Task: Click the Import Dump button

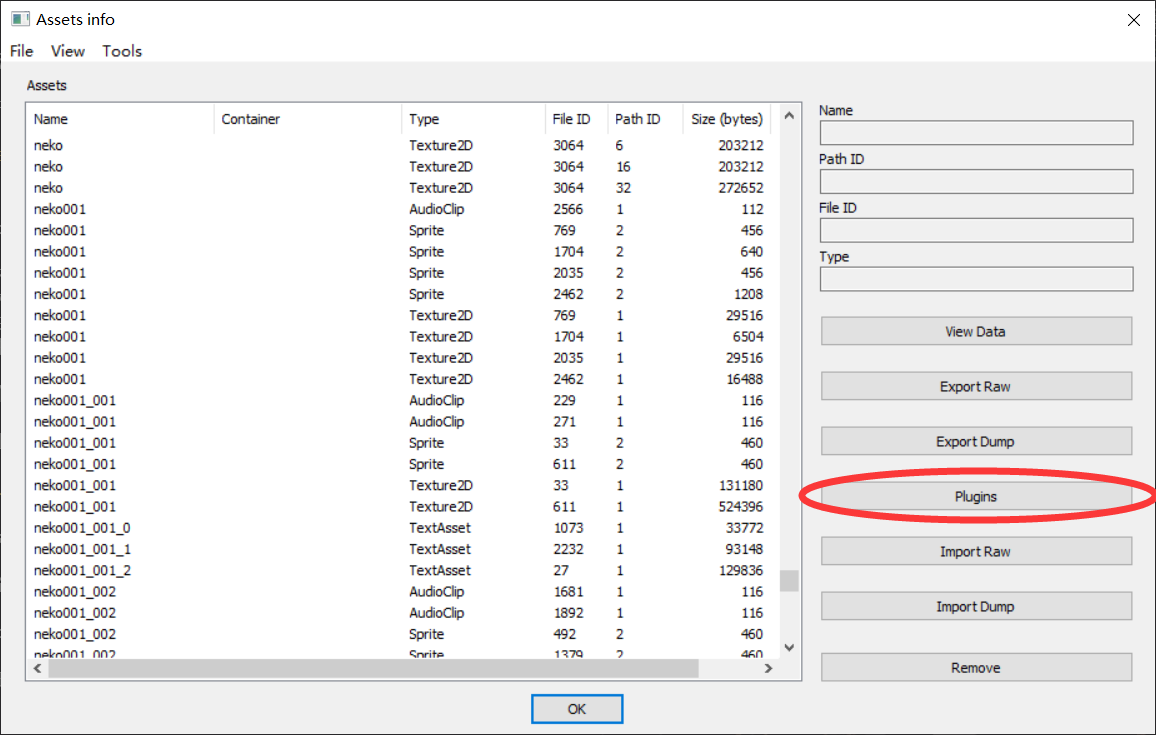Action: pos(976,606)
